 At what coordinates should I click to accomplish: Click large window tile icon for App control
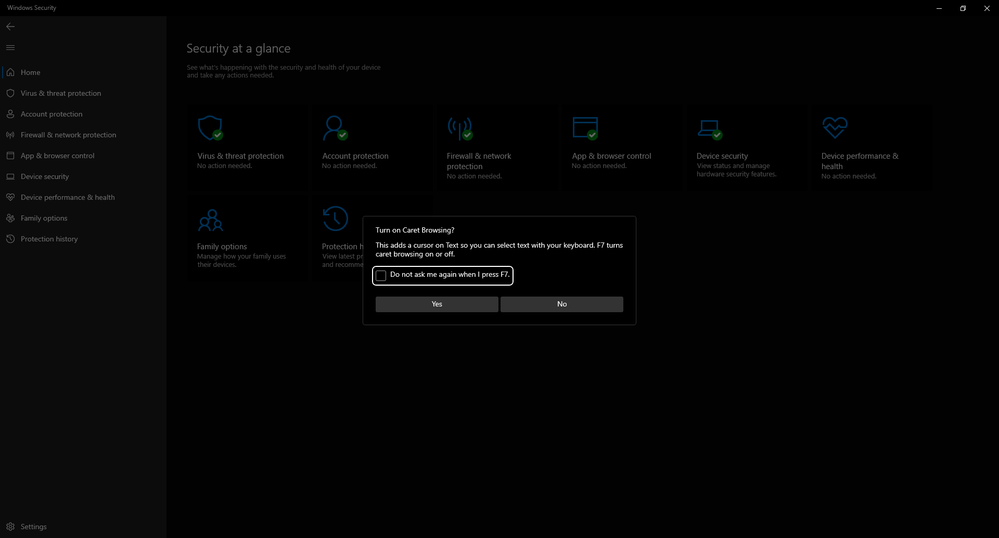point(585,128)
